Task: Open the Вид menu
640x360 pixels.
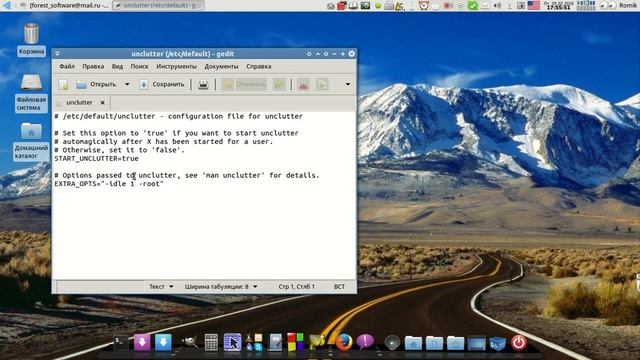Action: pos(117,66)
